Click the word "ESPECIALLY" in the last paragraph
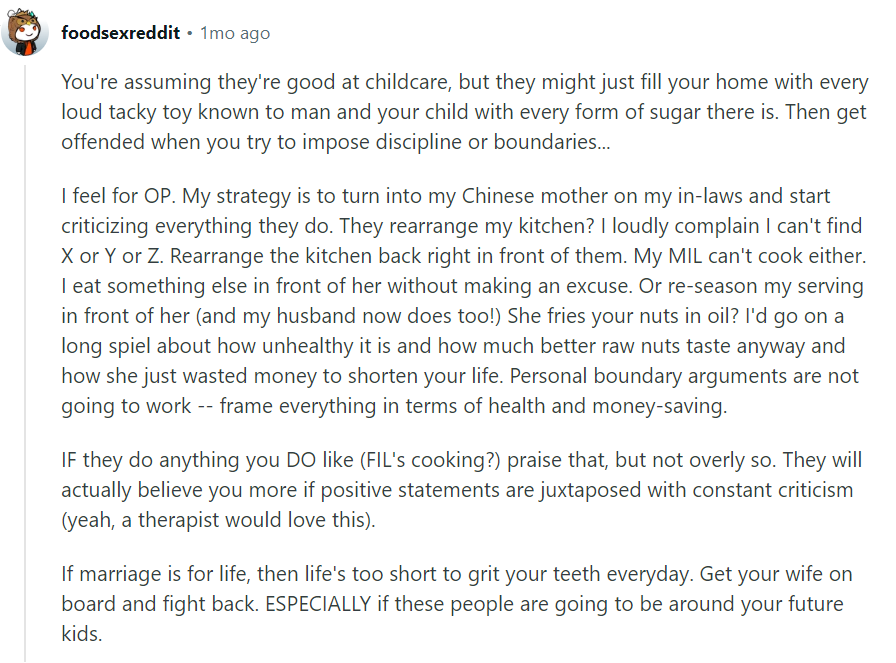 pyautogui.click(x=318, y=604)
